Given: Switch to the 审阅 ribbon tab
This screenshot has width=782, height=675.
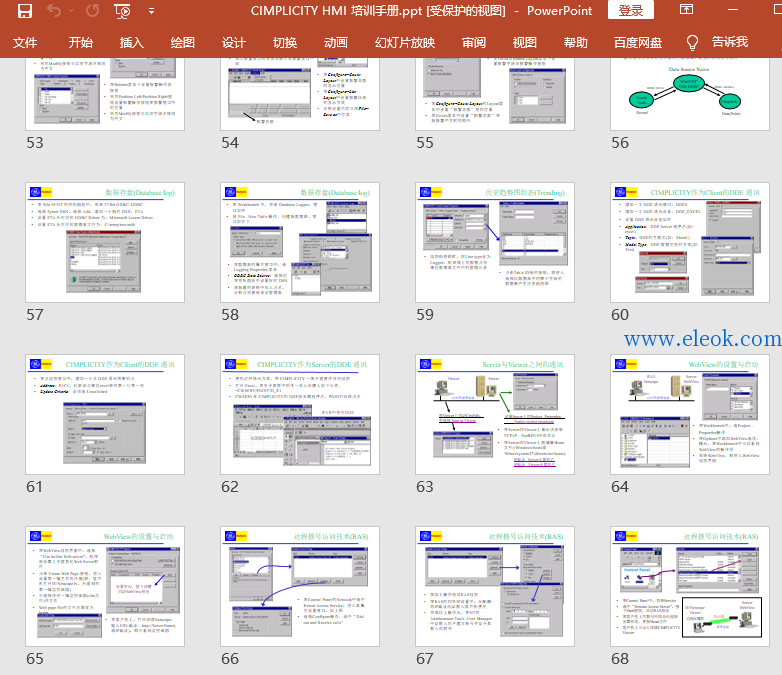Looking at the screenshot, I should tap(474, 43).
